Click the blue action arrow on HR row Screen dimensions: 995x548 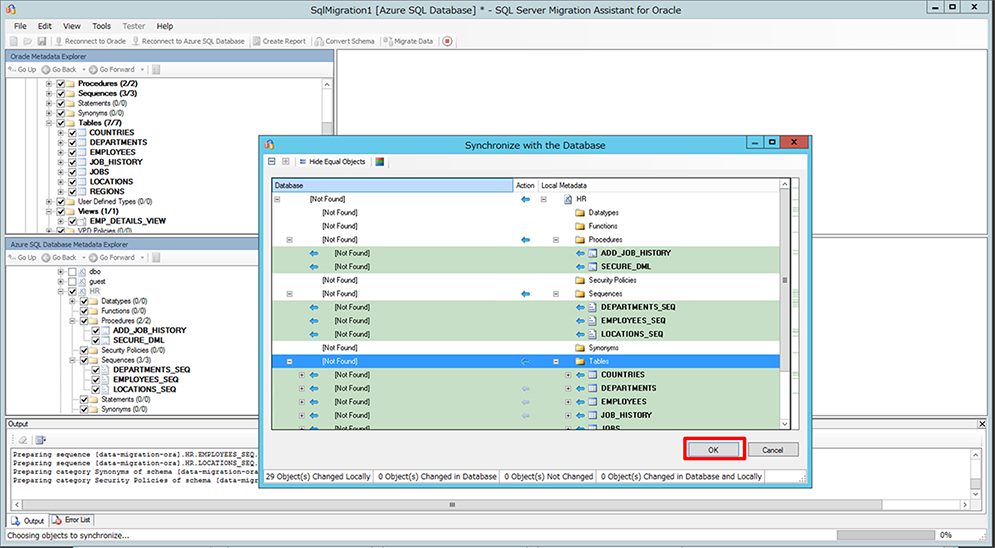tap(525, 199)
